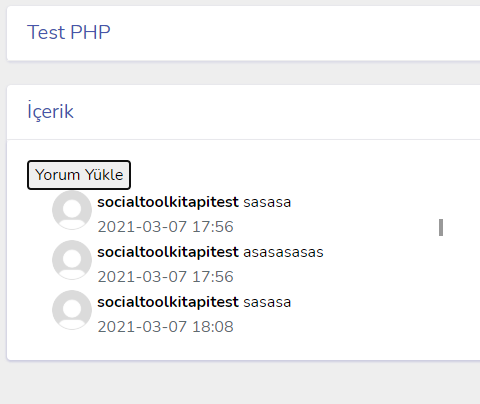Click avatar of the 18:08 comment
This screenshot has height=404, width=480.
click(x=72, y=310)
